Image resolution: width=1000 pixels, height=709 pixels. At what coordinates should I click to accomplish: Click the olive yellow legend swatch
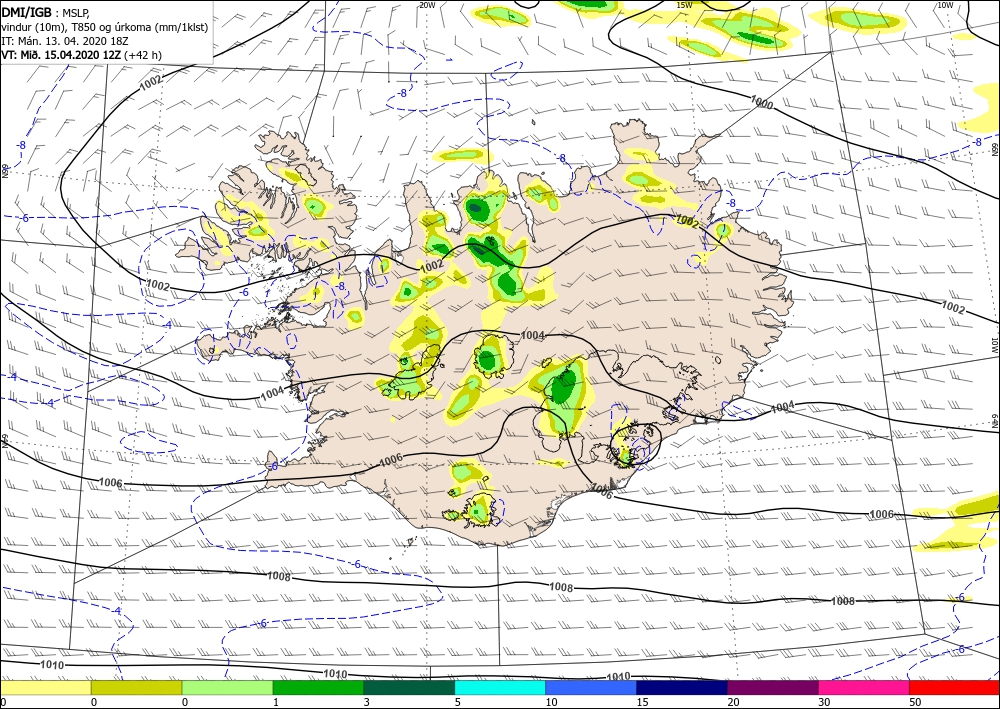click(x=136, y=687)
